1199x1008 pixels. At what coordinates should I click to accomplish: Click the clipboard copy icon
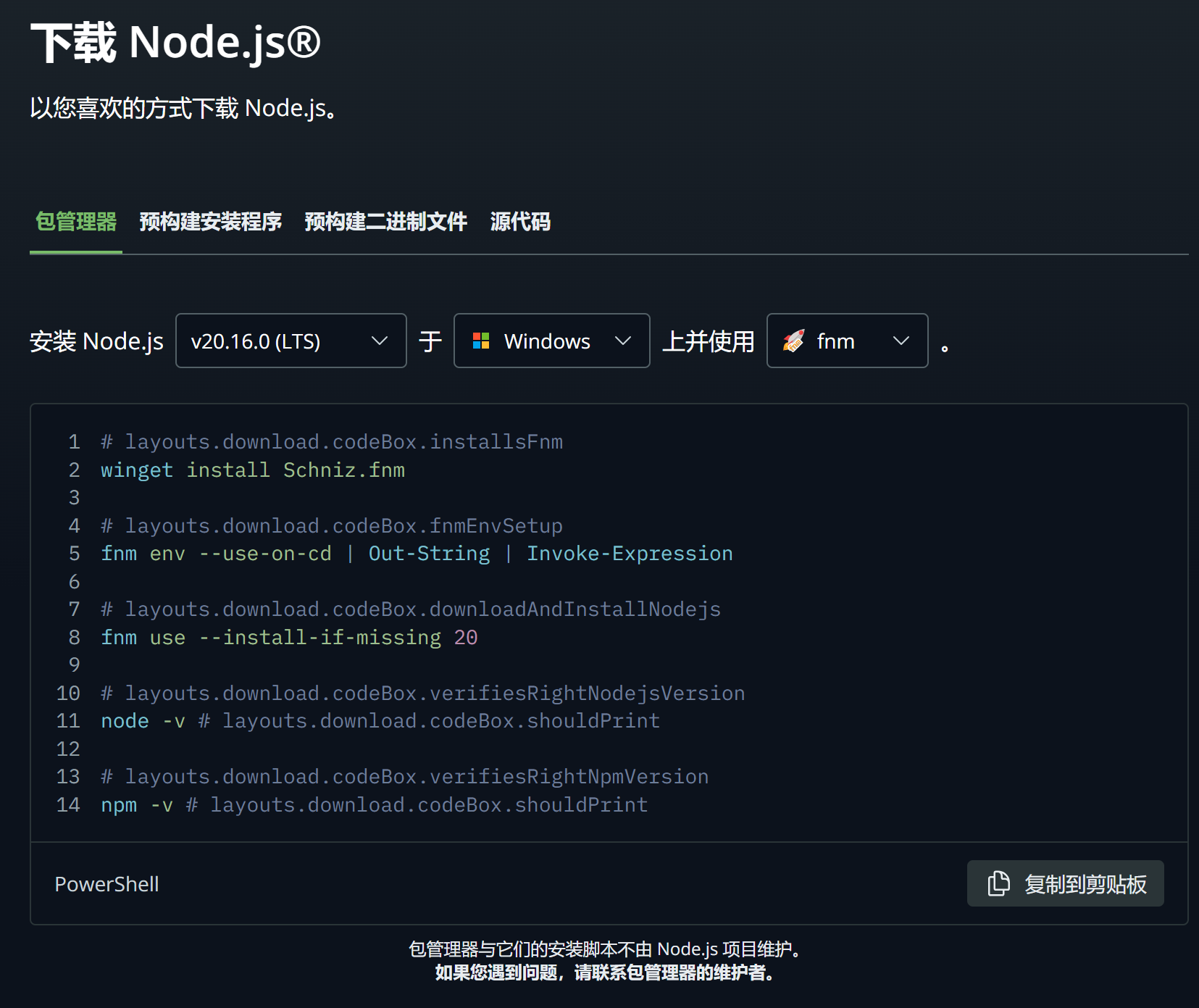click(998, 883)
